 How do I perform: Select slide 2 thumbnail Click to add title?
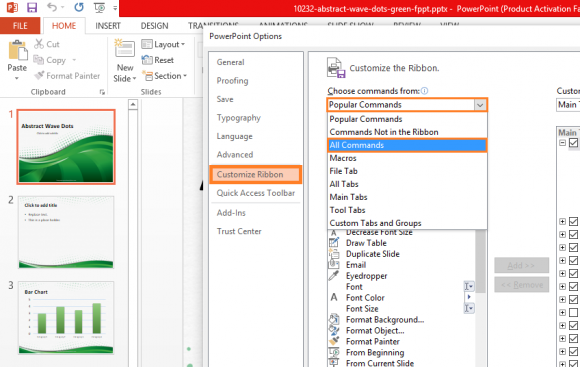point(66,232)
